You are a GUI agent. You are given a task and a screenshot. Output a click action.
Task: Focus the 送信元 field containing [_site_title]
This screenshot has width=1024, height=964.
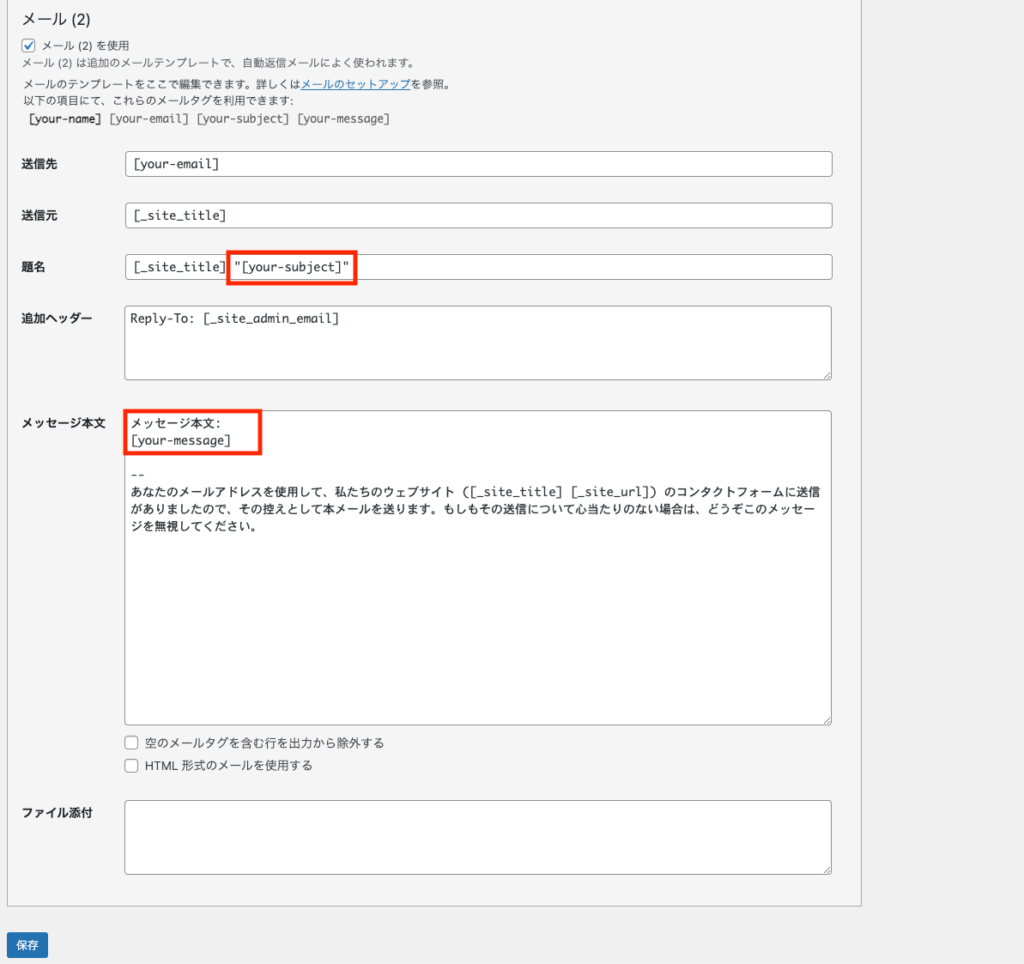(x=478, y=216)
